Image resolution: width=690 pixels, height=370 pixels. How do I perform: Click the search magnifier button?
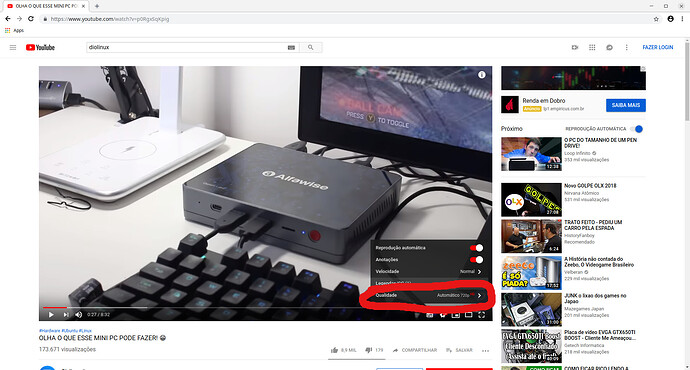pos(311,48)
